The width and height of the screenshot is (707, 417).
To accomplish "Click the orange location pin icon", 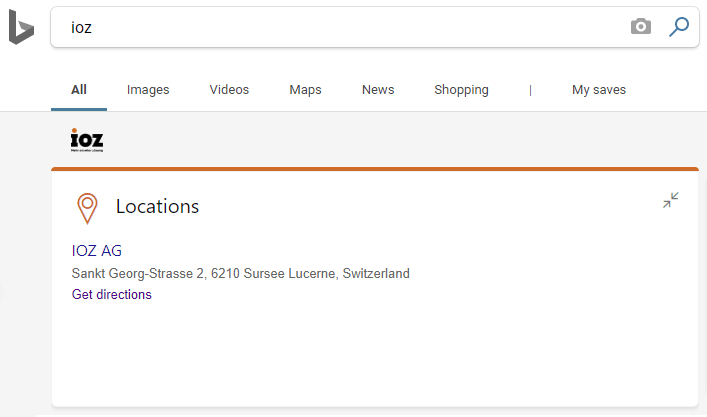I will click(x=87, y=208).
